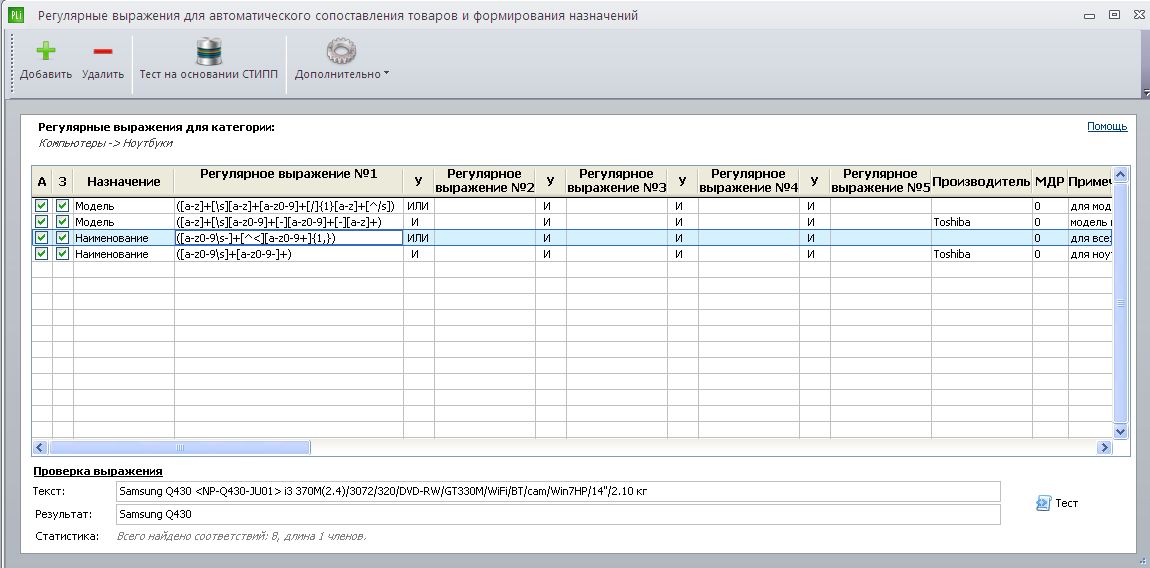Click ИЛИ condition in first Модель row
This screenshot has height=568, width=1150.
(418, 206)
